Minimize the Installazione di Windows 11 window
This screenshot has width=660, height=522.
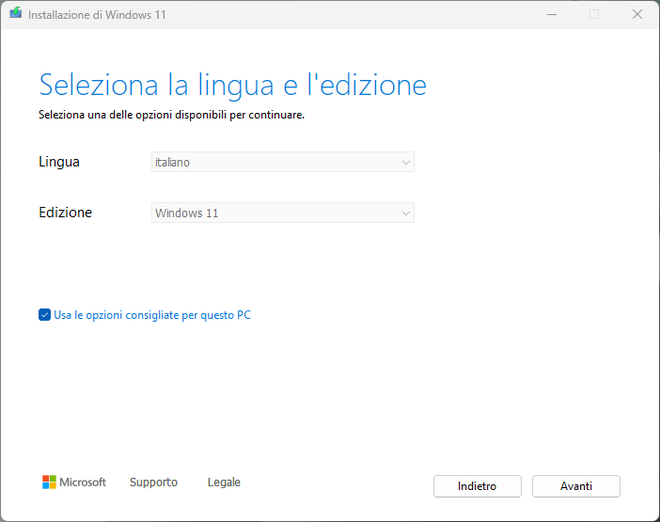click(x=552, y=14)
